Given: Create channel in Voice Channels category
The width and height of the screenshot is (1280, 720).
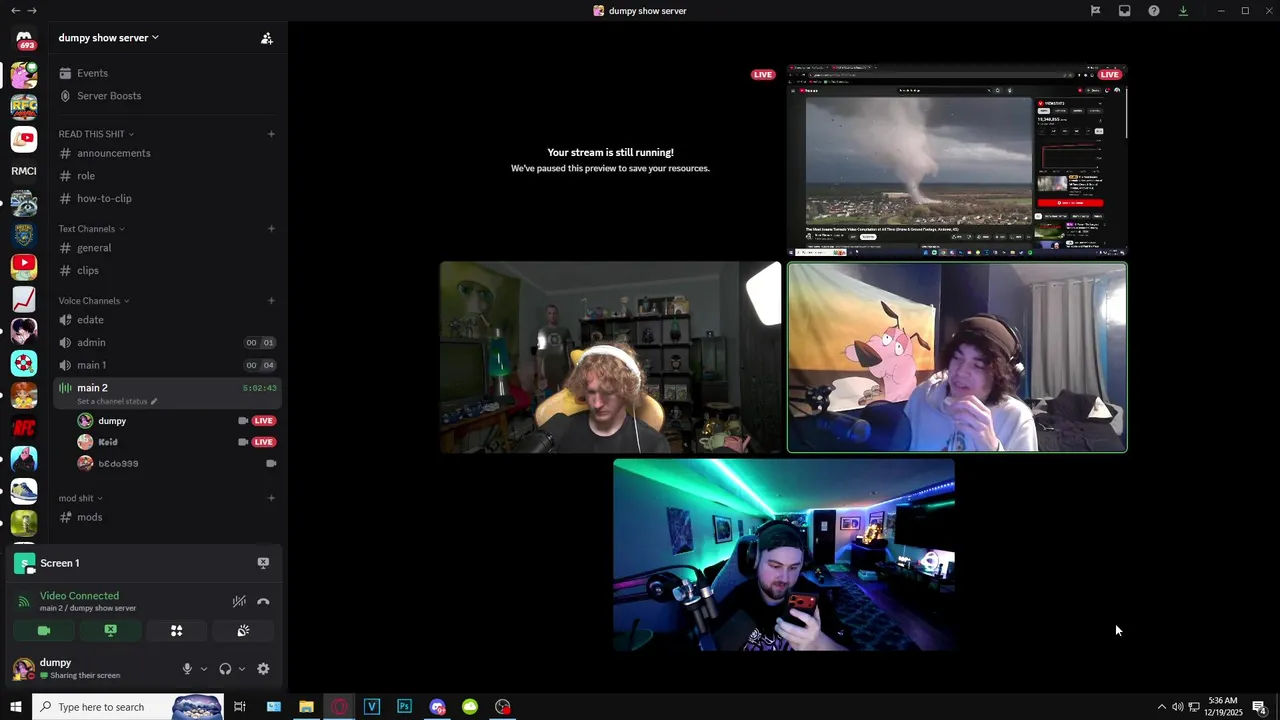Looking at the screenshot, I should (x=271, y=301).
